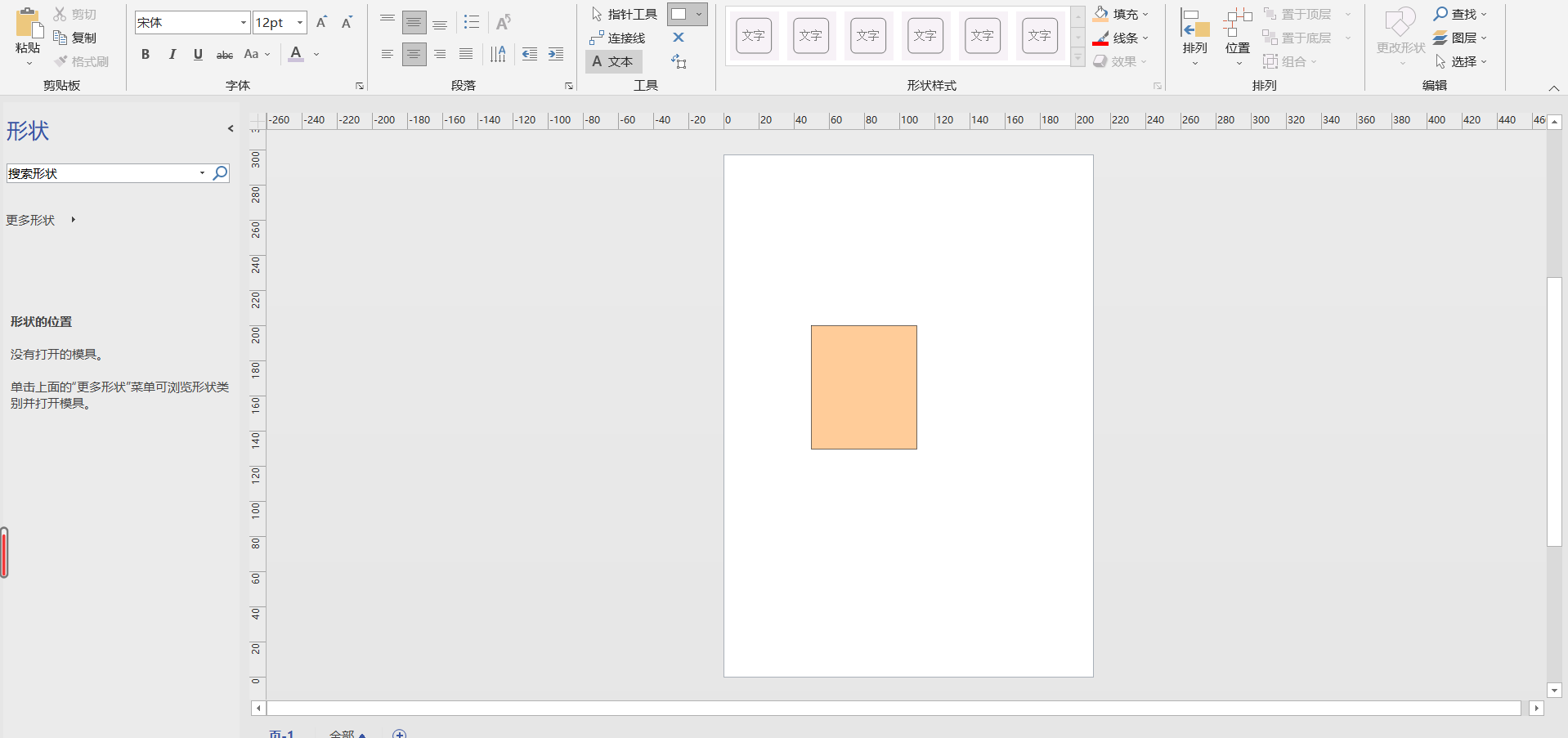Apply the font color A swatch

(296, 54)
